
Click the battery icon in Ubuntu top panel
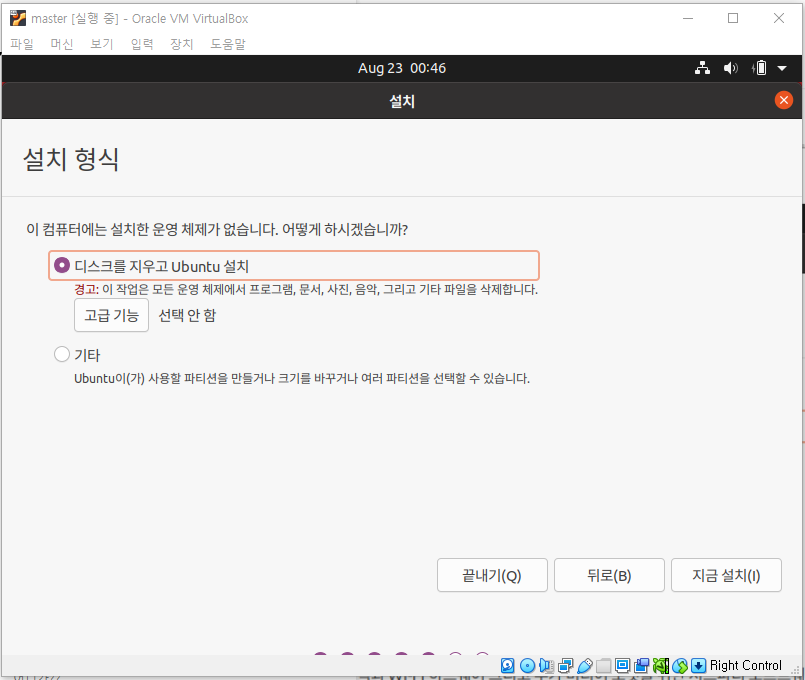(x=759, y=68)
